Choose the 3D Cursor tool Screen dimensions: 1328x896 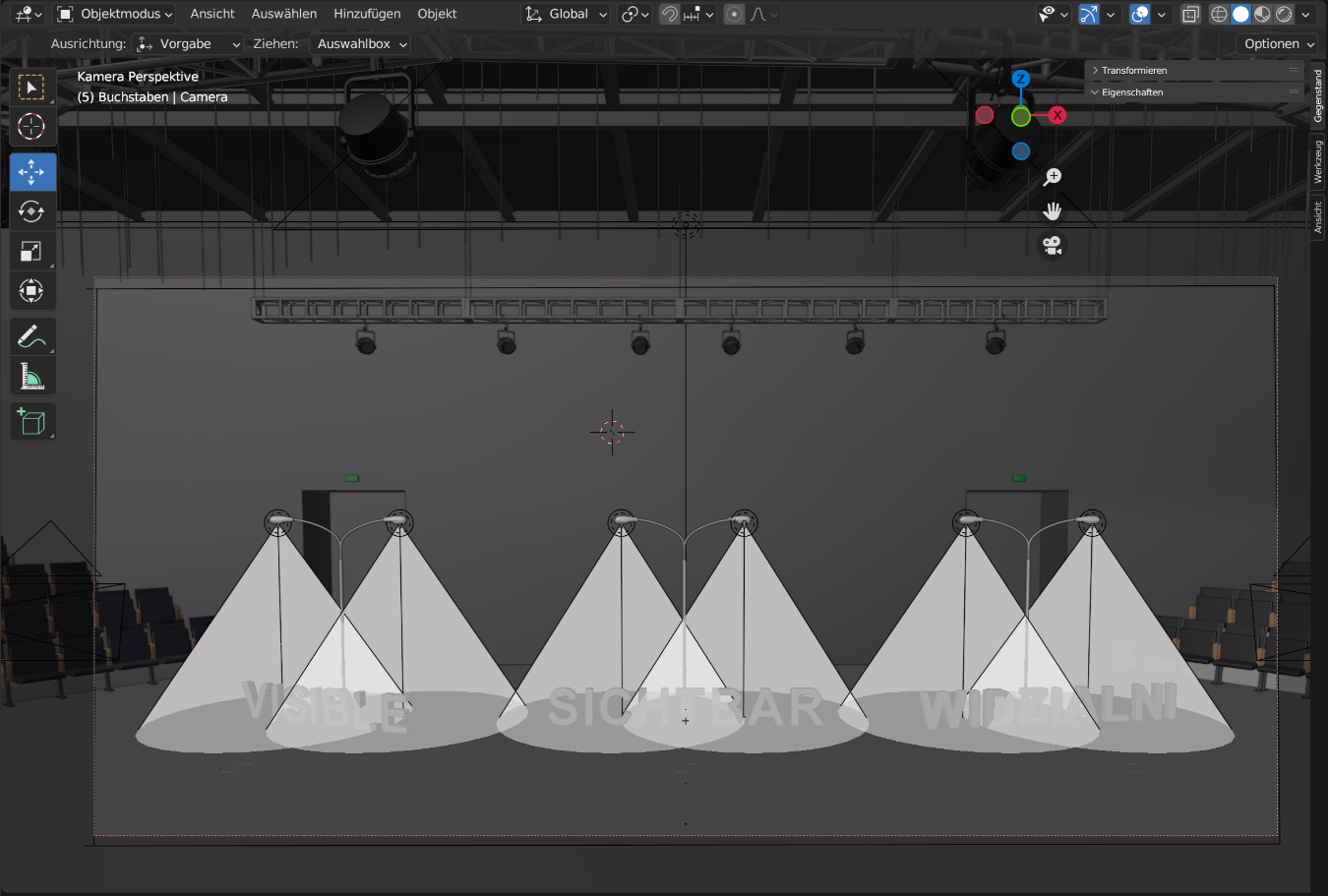click(31, 127)
